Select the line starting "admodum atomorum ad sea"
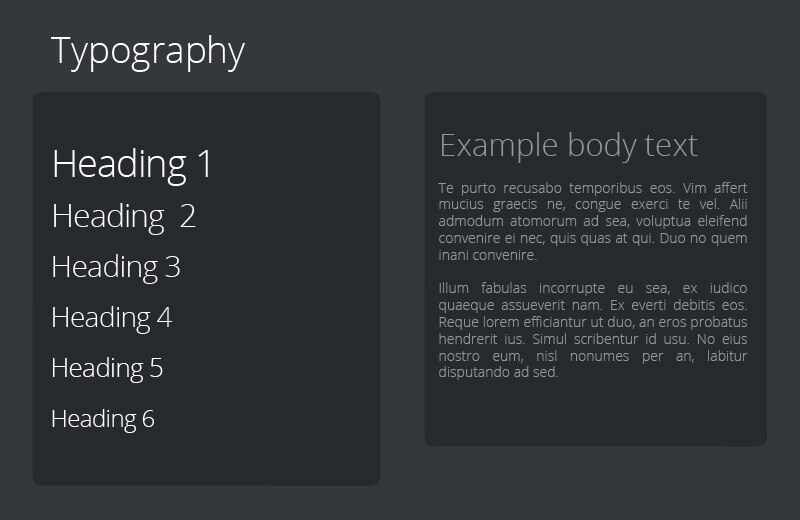The width and height of the screenshot is (800, 520). point(592,221)
